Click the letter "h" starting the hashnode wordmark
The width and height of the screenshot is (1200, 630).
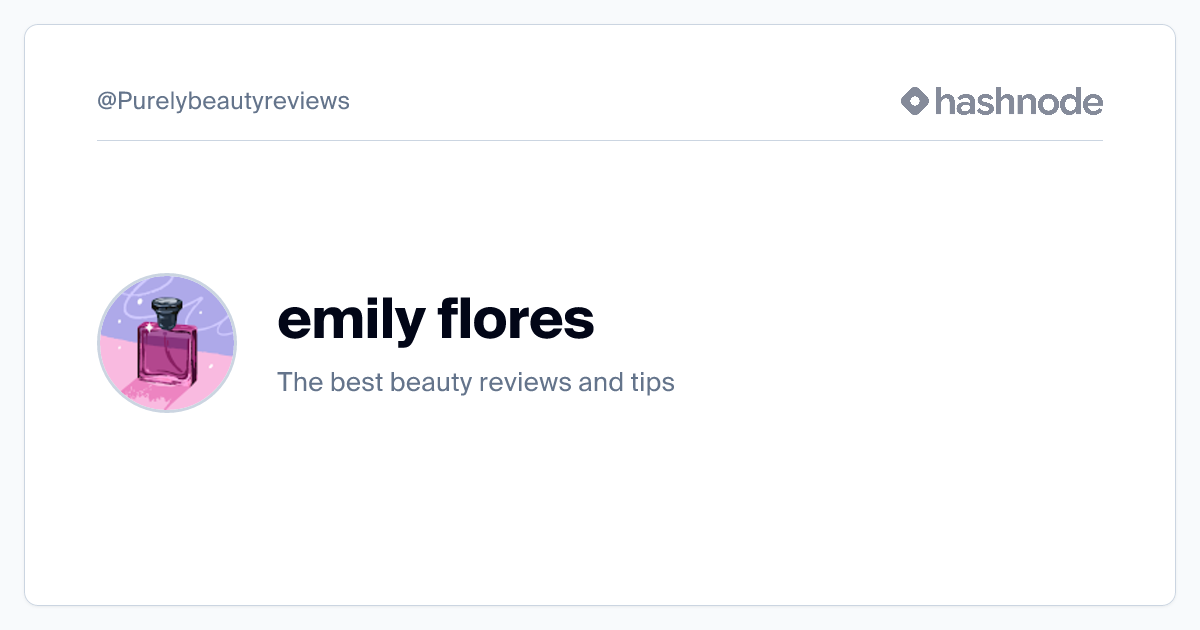pyautogui.click(x=944, y=101)
